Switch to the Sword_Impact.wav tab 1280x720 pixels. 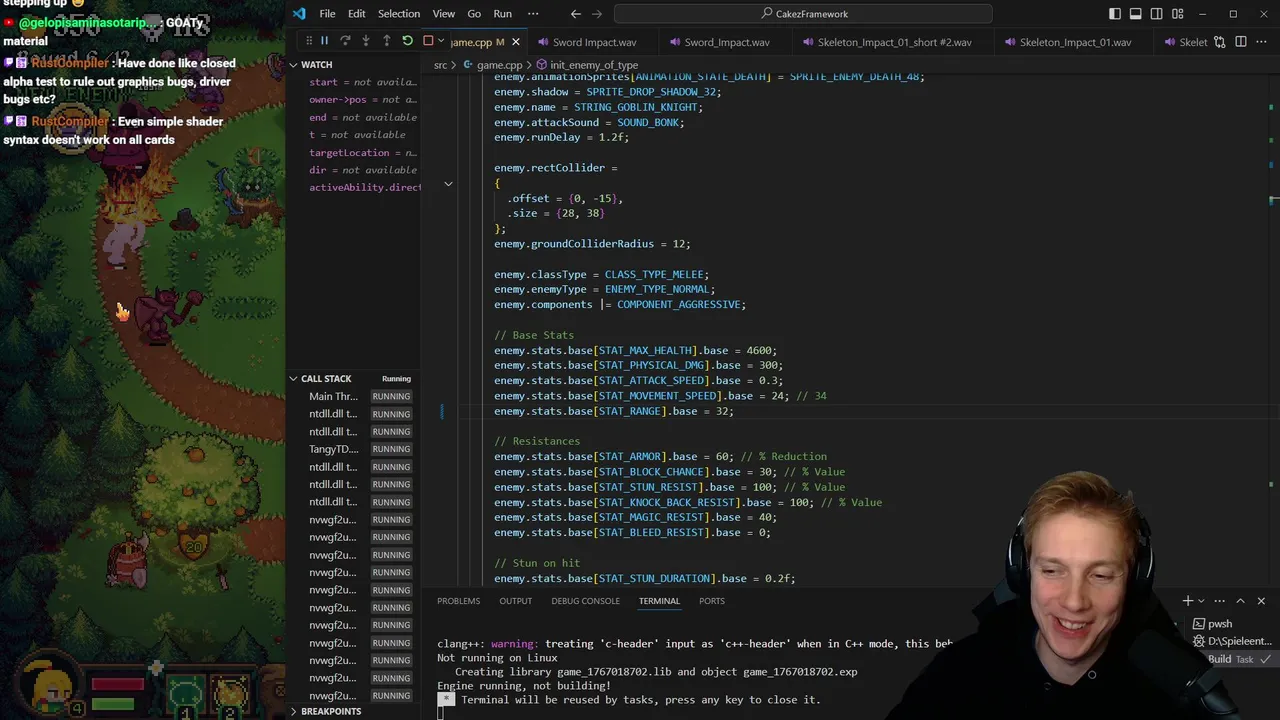tap(727, 42)
